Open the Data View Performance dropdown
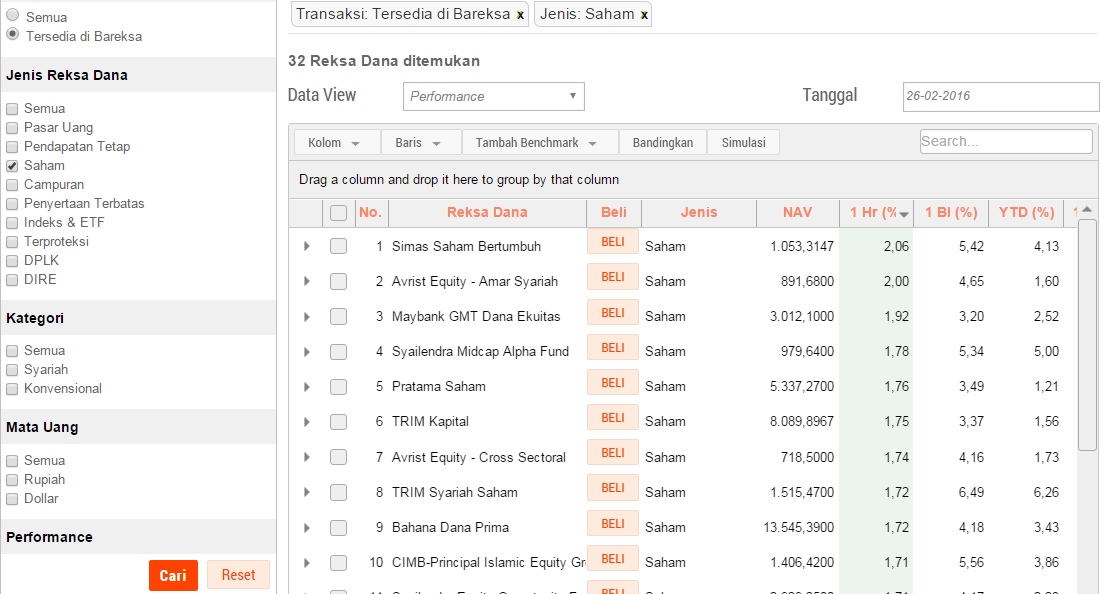 494,96
